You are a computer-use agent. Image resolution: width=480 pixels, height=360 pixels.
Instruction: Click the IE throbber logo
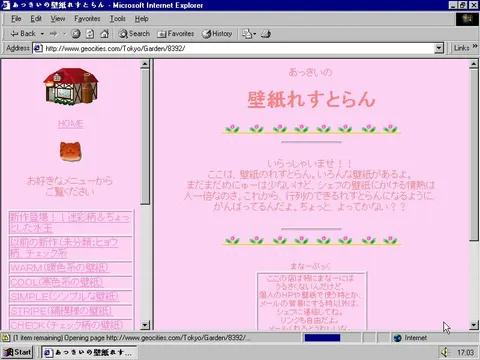467,19
